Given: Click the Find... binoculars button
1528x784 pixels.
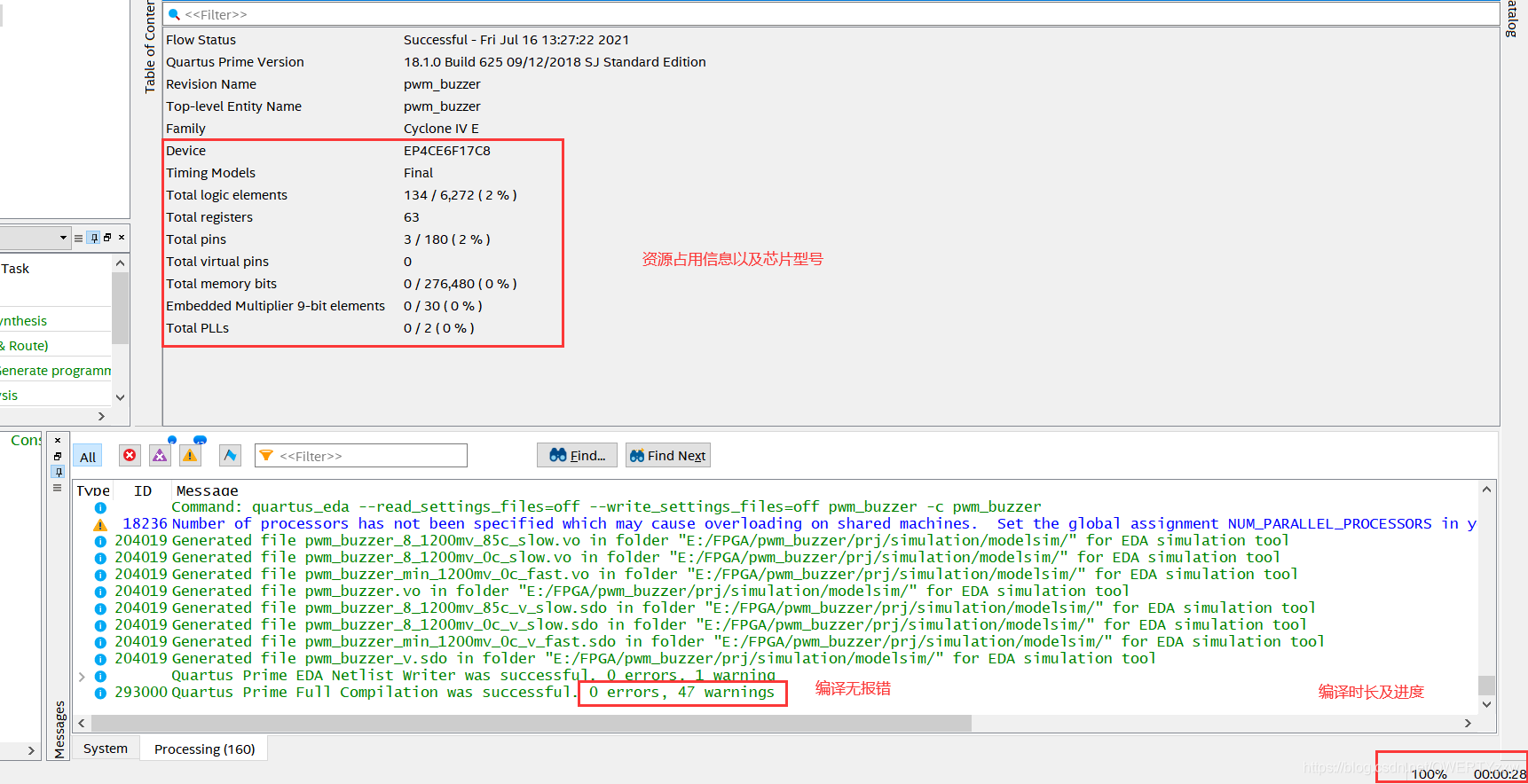Looking at the screenshot, I should pos(578,455).
